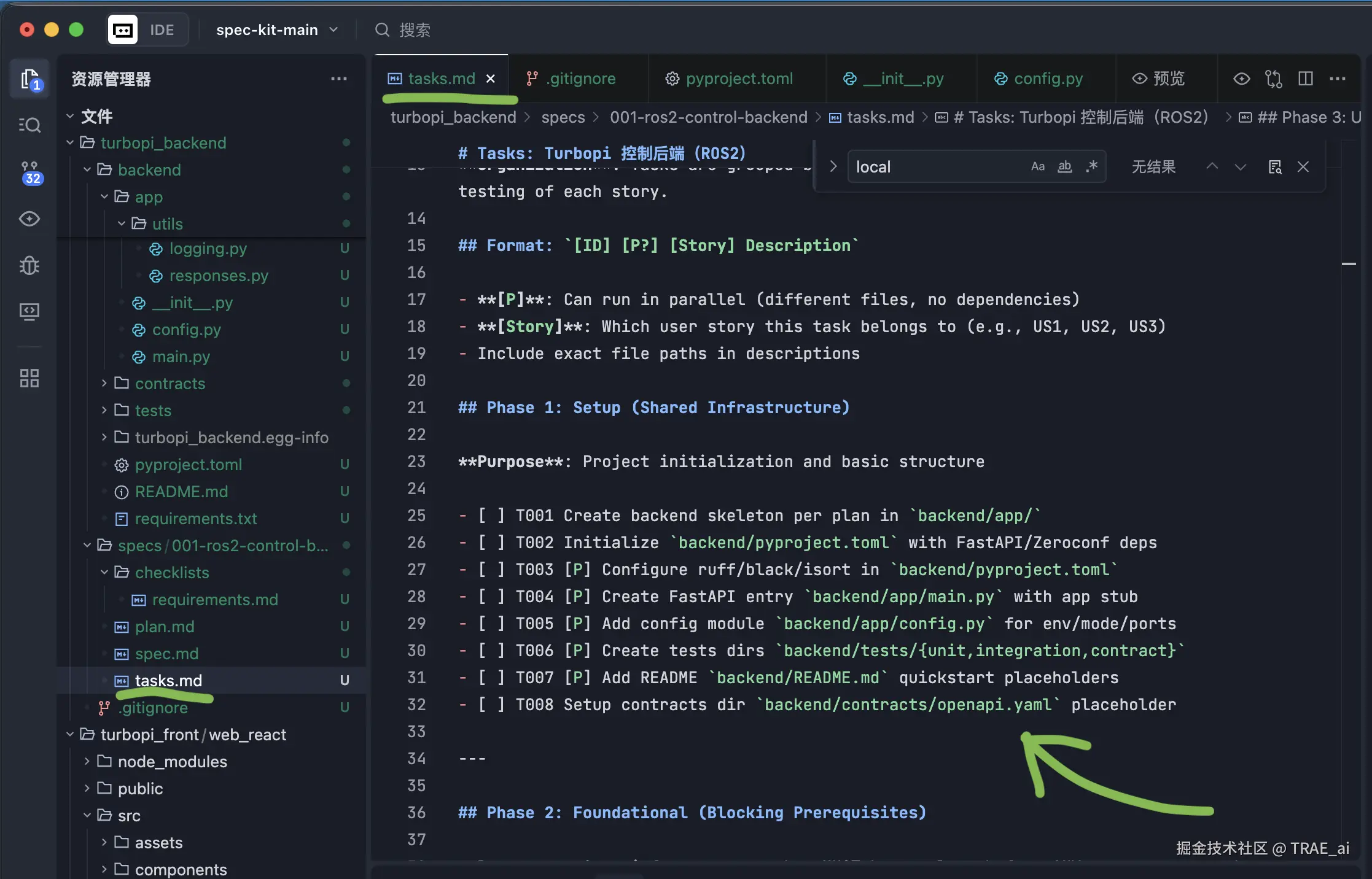
Task: Open the Extensions grid icon
Action: [29, 378]
